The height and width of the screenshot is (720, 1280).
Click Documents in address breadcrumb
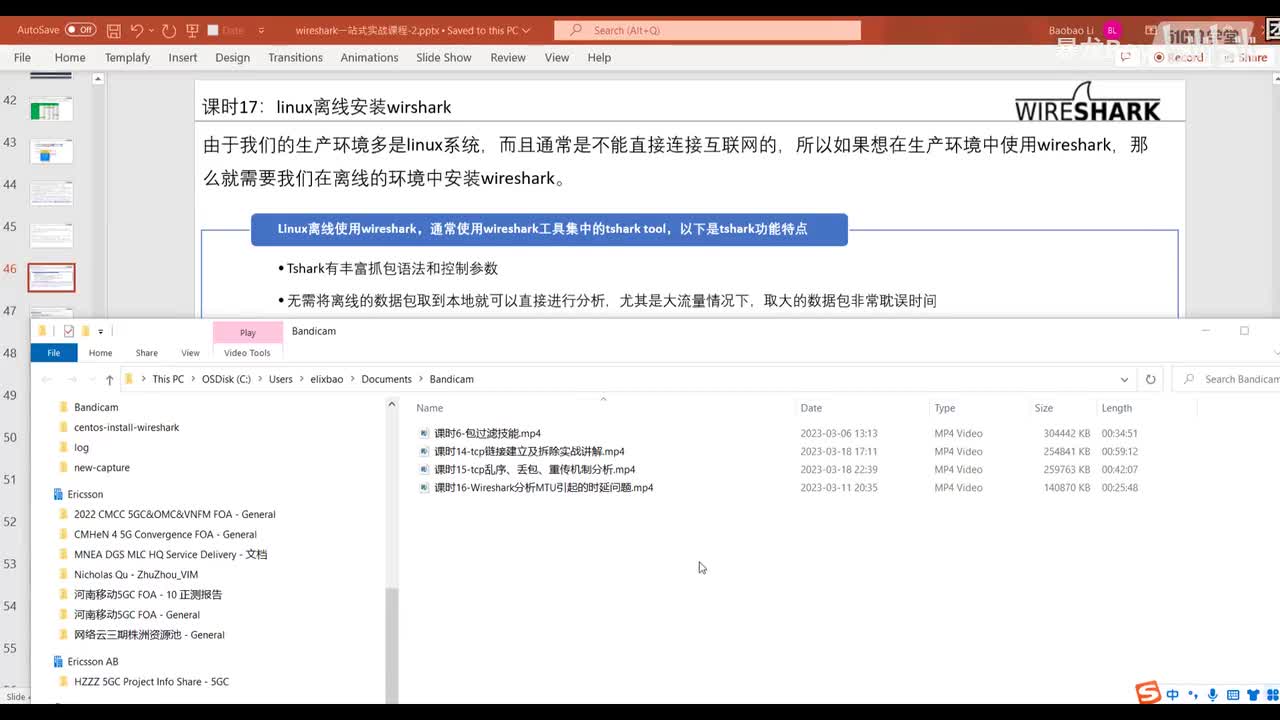386,380
